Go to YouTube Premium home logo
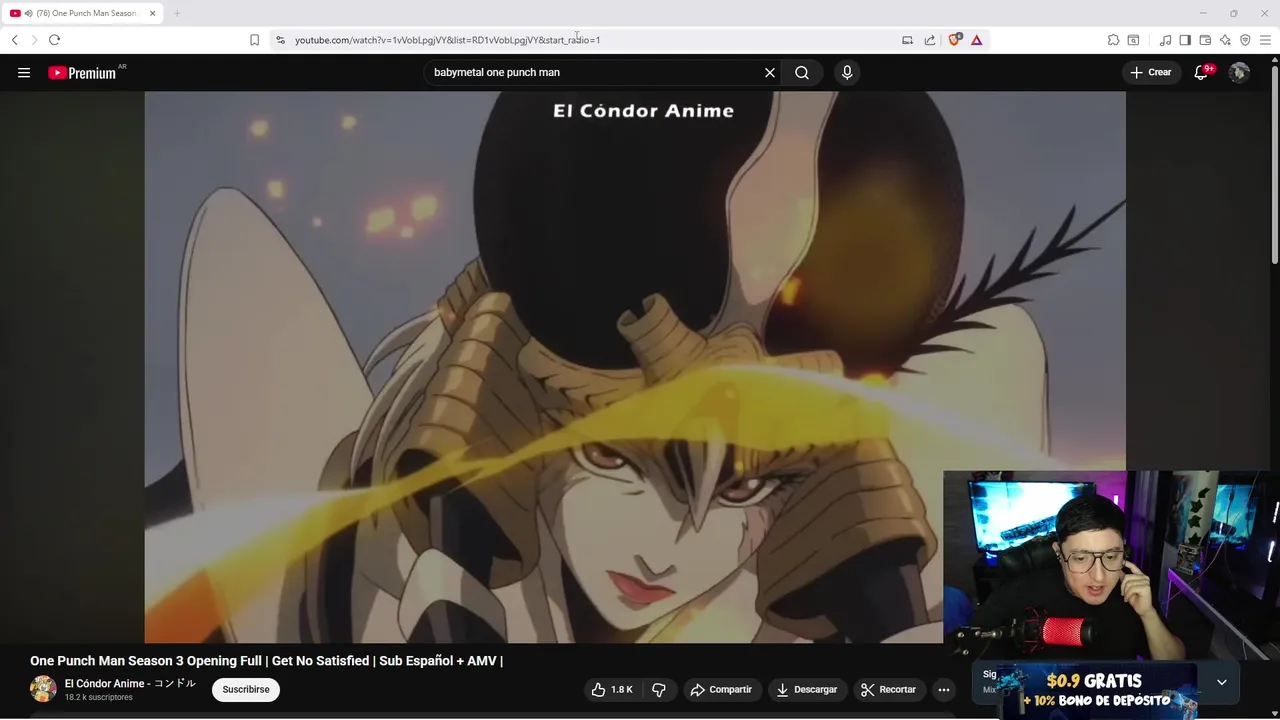Image resolution: width=1280 pixels, height=720 pixels. 82,72
